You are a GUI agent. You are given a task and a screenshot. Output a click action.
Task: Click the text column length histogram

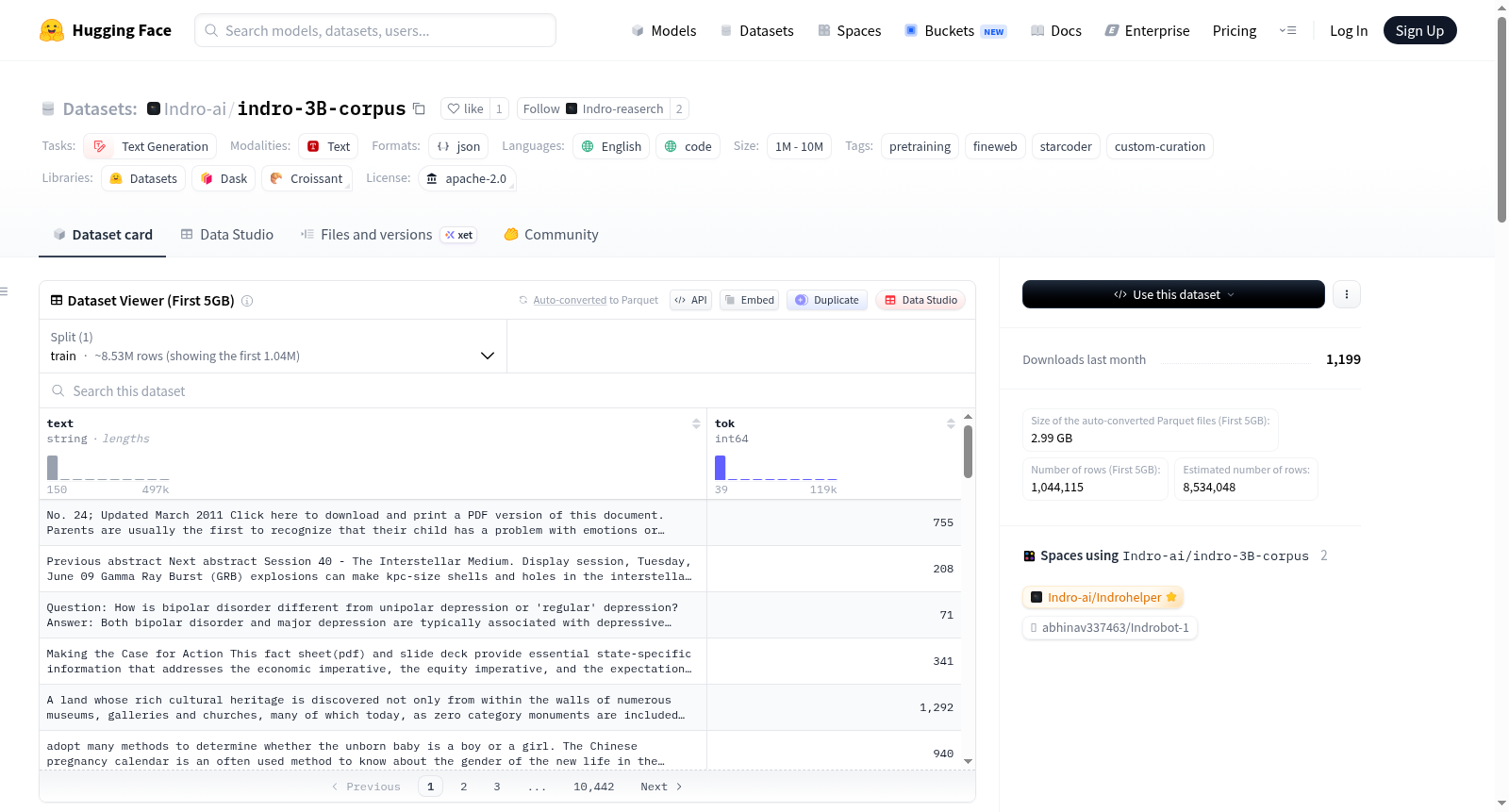coord(108,468)
